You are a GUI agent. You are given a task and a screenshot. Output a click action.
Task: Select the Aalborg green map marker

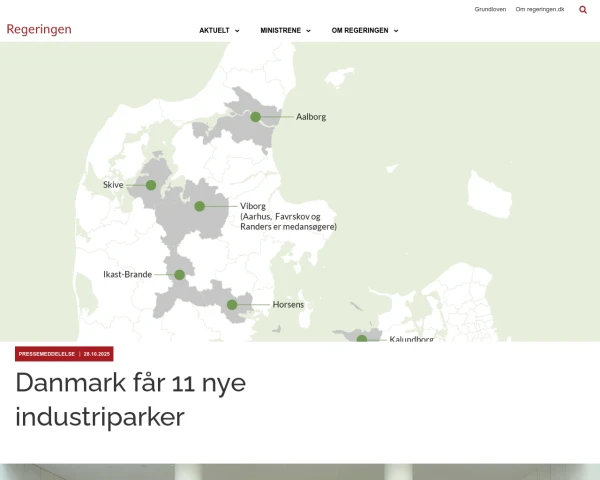tap(255, 117)
